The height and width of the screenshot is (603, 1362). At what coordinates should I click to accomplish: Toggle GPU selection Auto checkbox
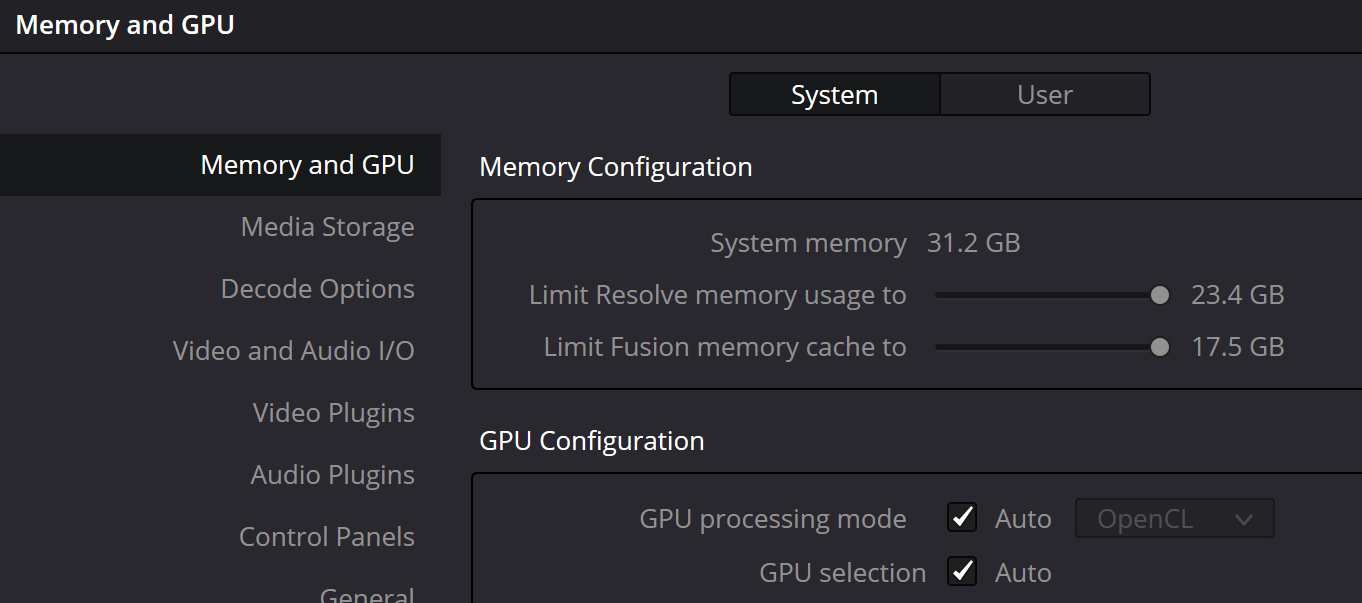click(962, 572)
